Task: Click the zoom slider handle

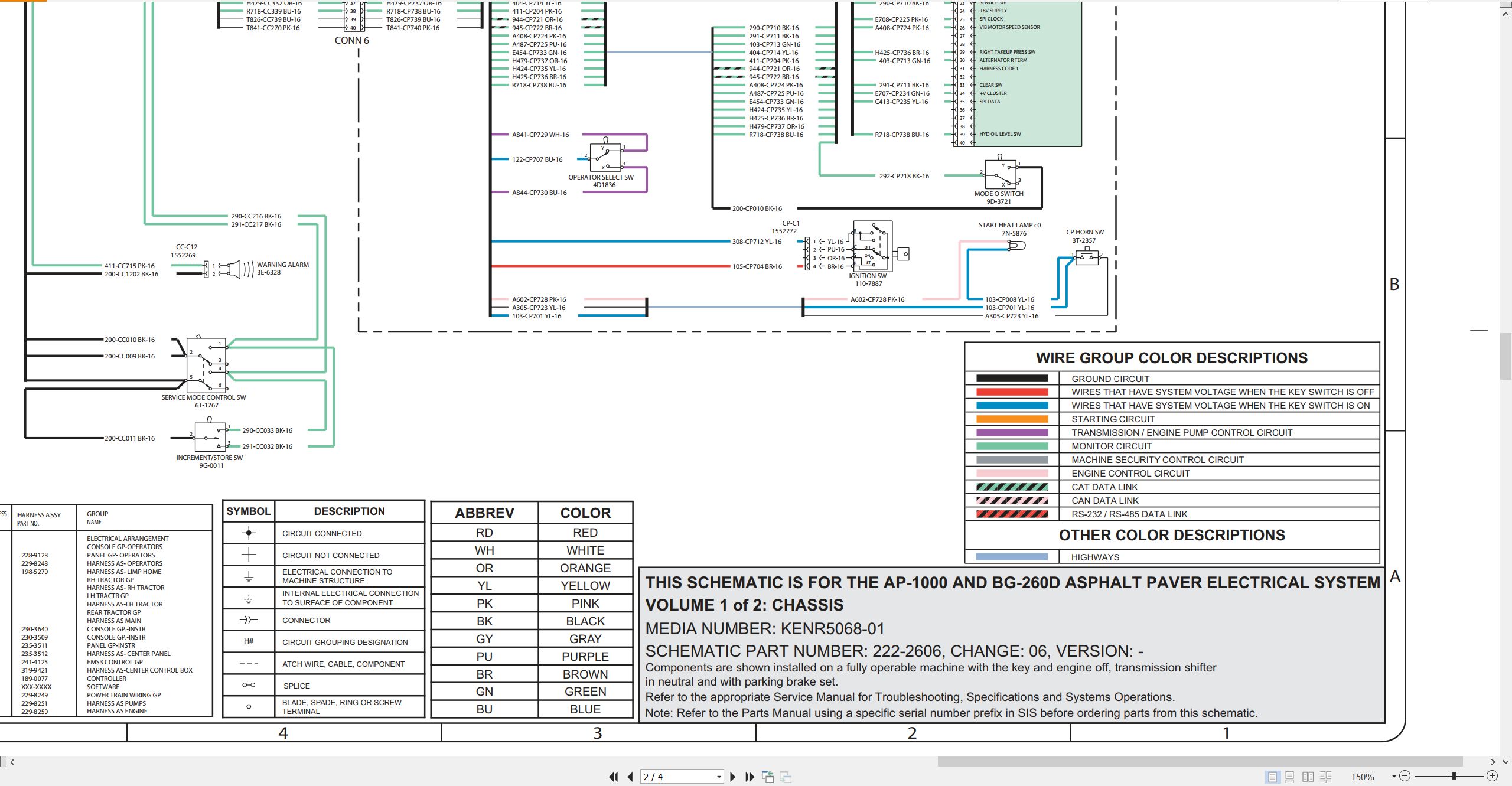Action: (x=1454, y=777)
